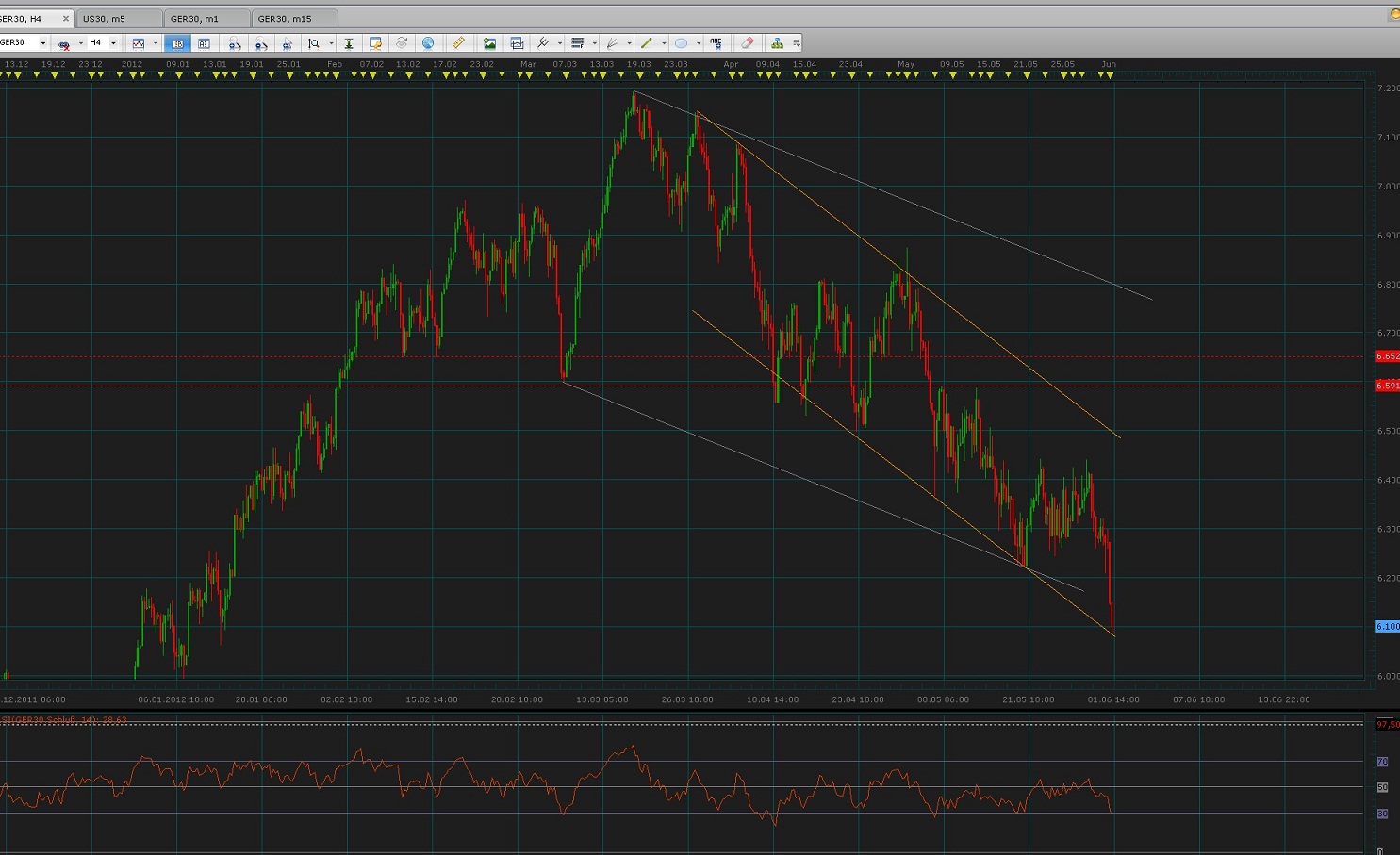Click the 01.06 14:00 time axis label

click(1113, 699)
